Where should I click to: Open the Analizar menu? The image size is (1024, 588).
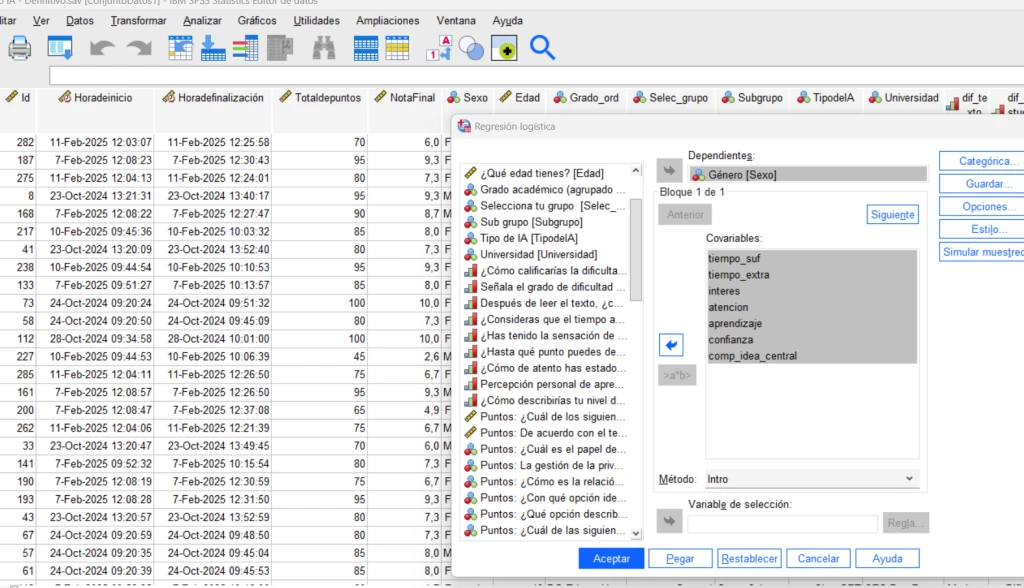pyautogui.click(x=203, y=20)
